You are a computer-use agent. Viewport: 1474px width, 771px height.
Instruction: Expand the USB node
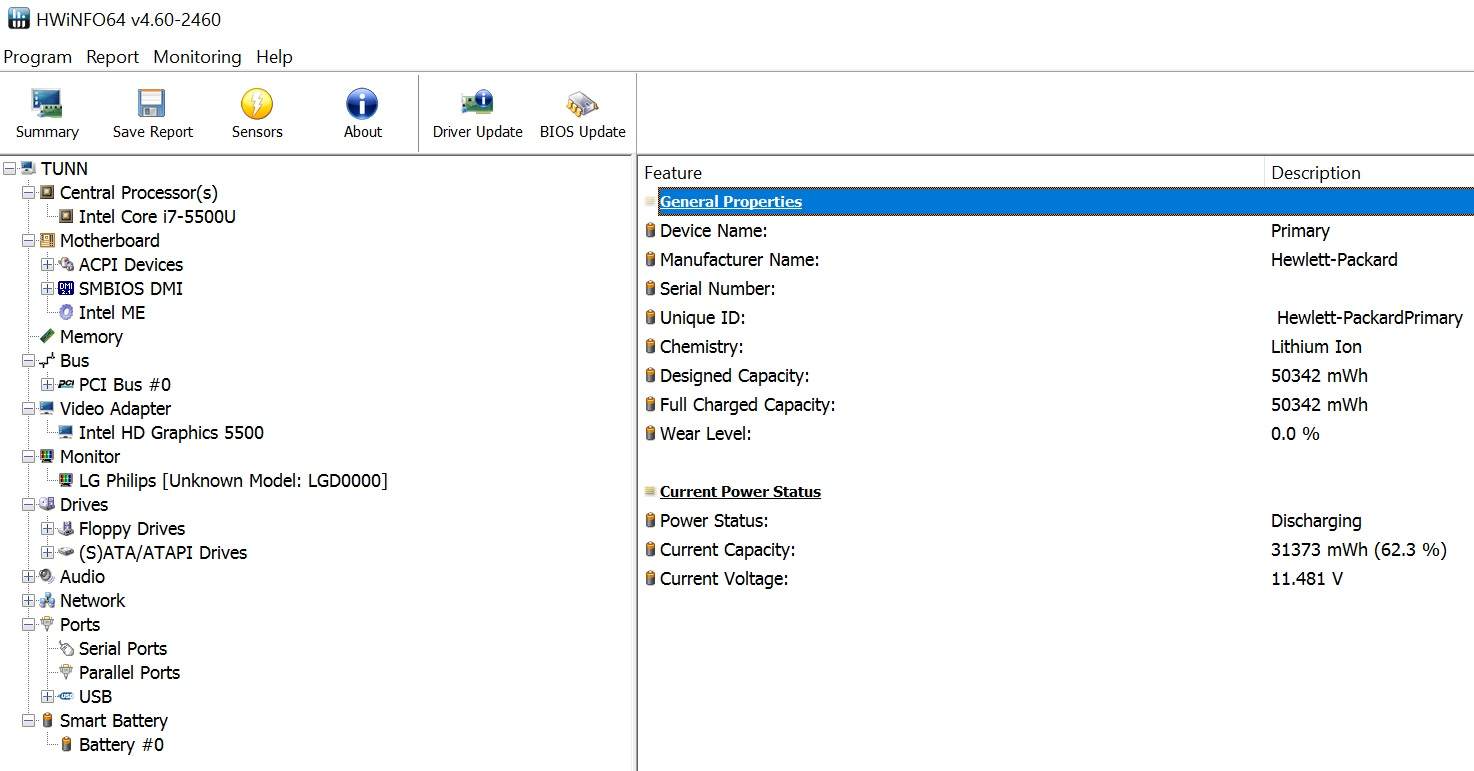(47, 696)
